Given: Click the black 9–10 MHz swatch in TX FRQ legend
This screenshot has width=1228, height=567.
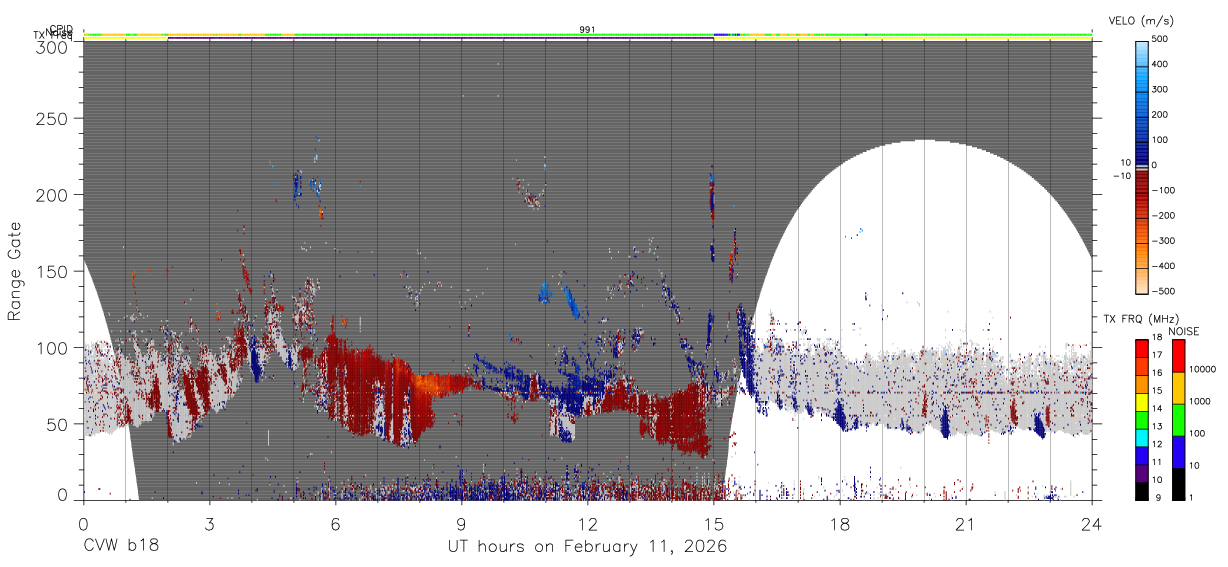Looking at the screenshot, I should pos(1142,491).
